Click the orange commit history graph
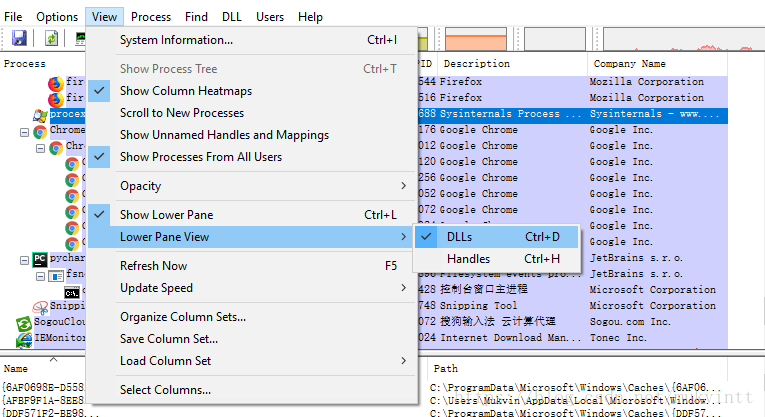 tap(476, 39)
